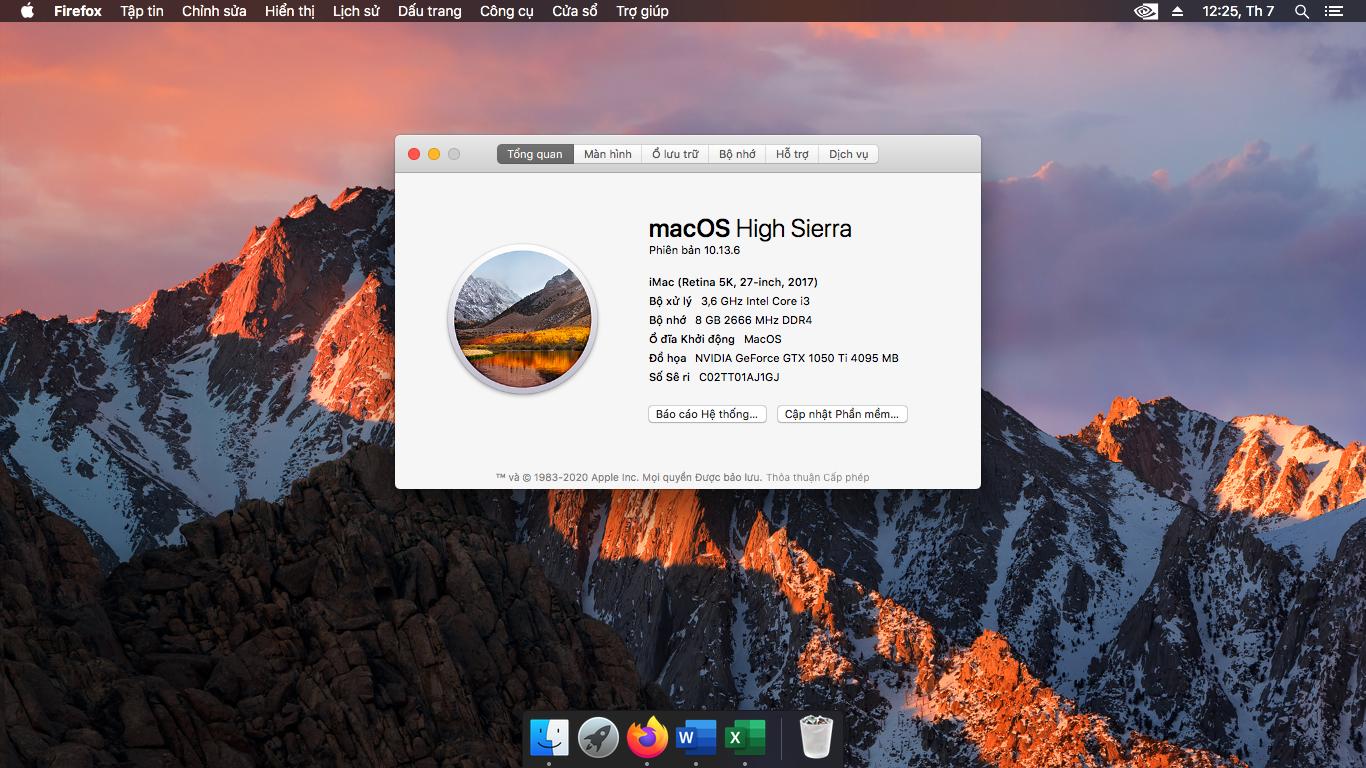Open Notification Center list icon
This screenshot has width=1366, height=768.
click(x=1335, y=11)
